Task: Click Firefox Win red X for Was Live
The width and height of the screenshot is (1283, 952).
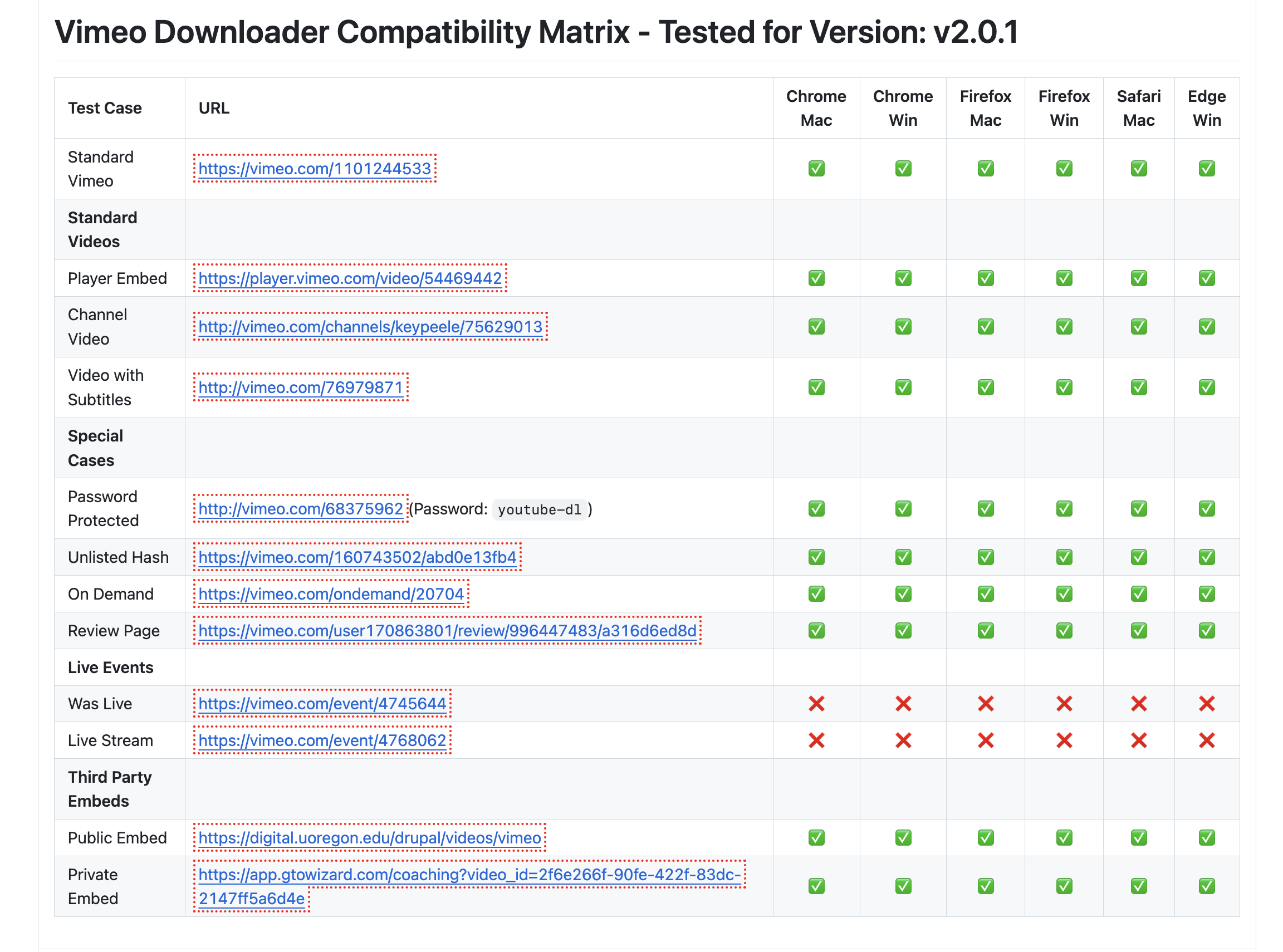Action: point(1064,704)
